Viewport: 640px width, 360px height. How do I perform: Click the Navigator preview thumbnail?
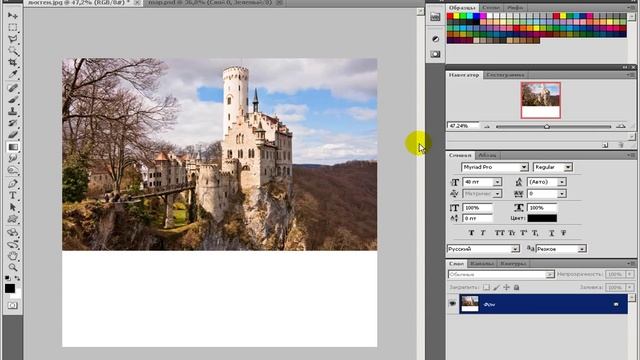[x=540, y=100]
